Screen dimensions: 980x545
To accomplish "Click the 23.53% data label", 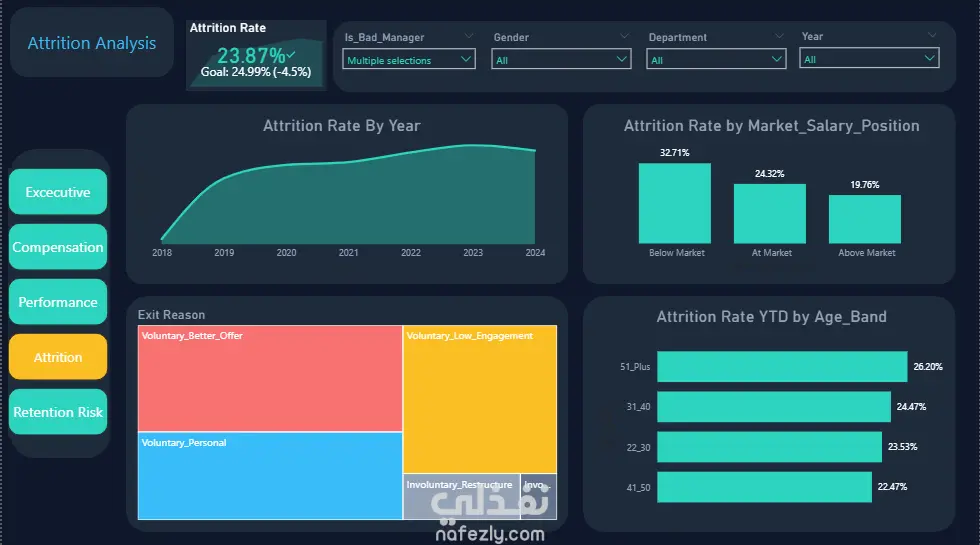I will pos(903,447).
